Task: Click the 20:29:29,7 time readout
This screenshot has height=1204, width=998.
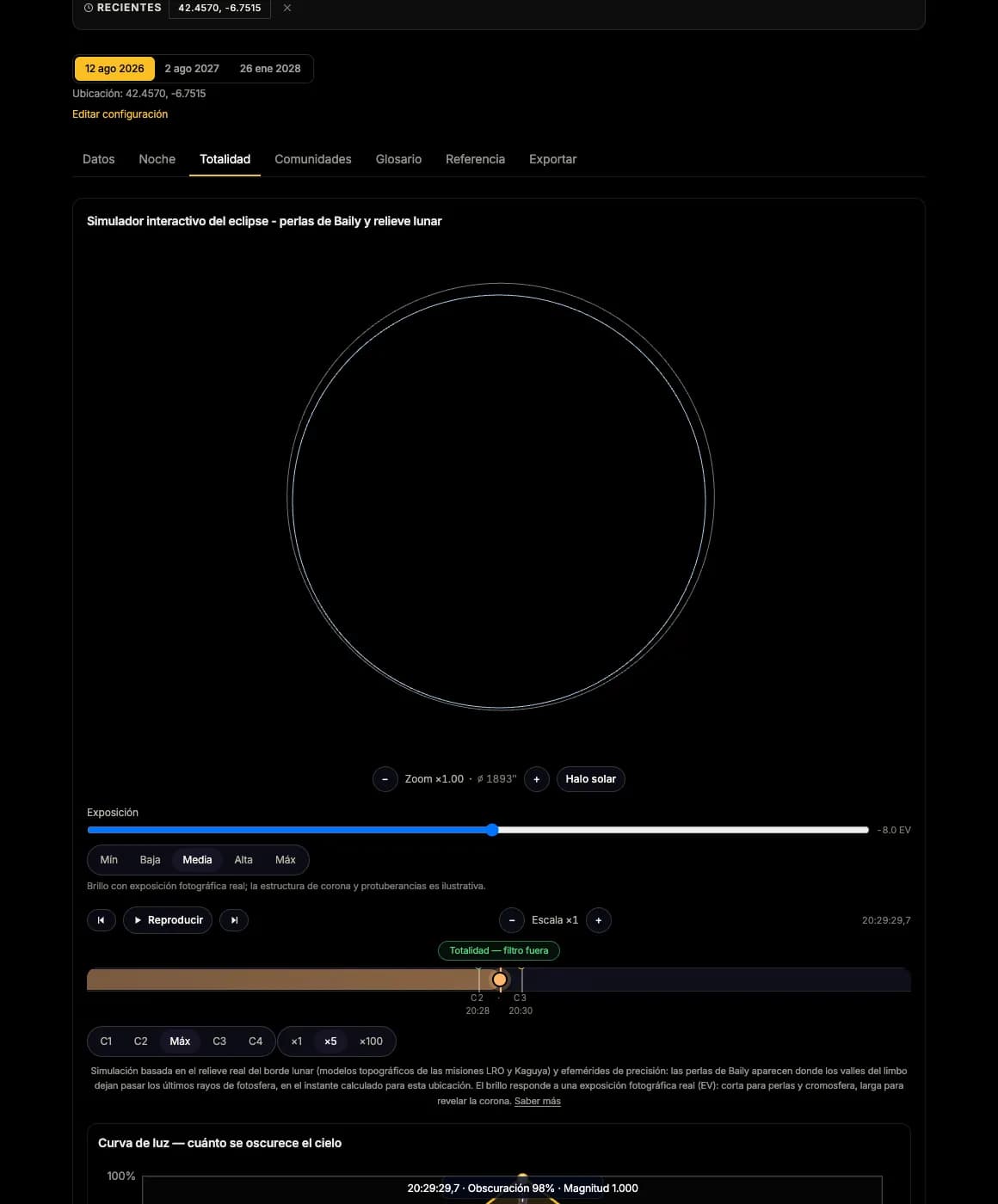Action: (x=886, y=920)
